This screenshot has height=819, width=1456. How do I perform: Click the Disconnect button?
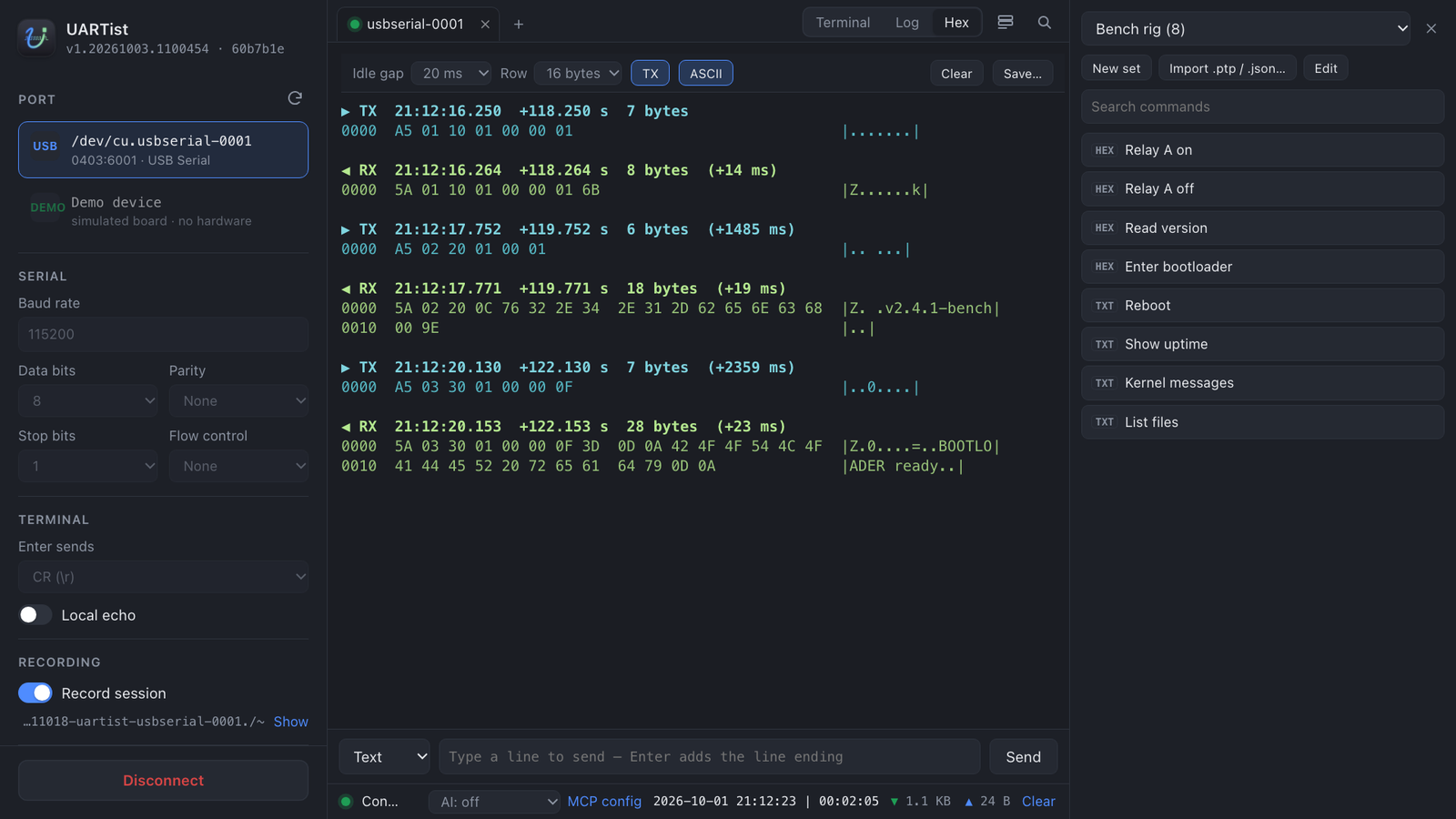tap(164, 781)
